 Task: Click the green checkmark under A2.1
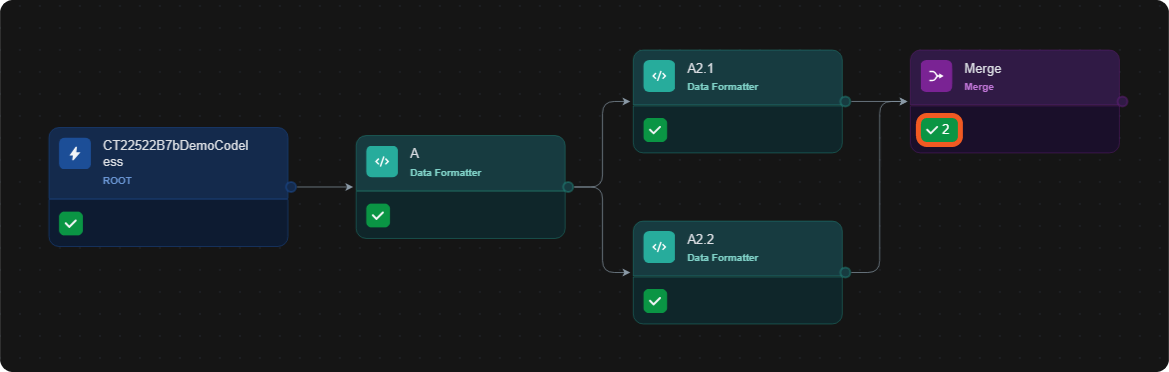[655, 130]
